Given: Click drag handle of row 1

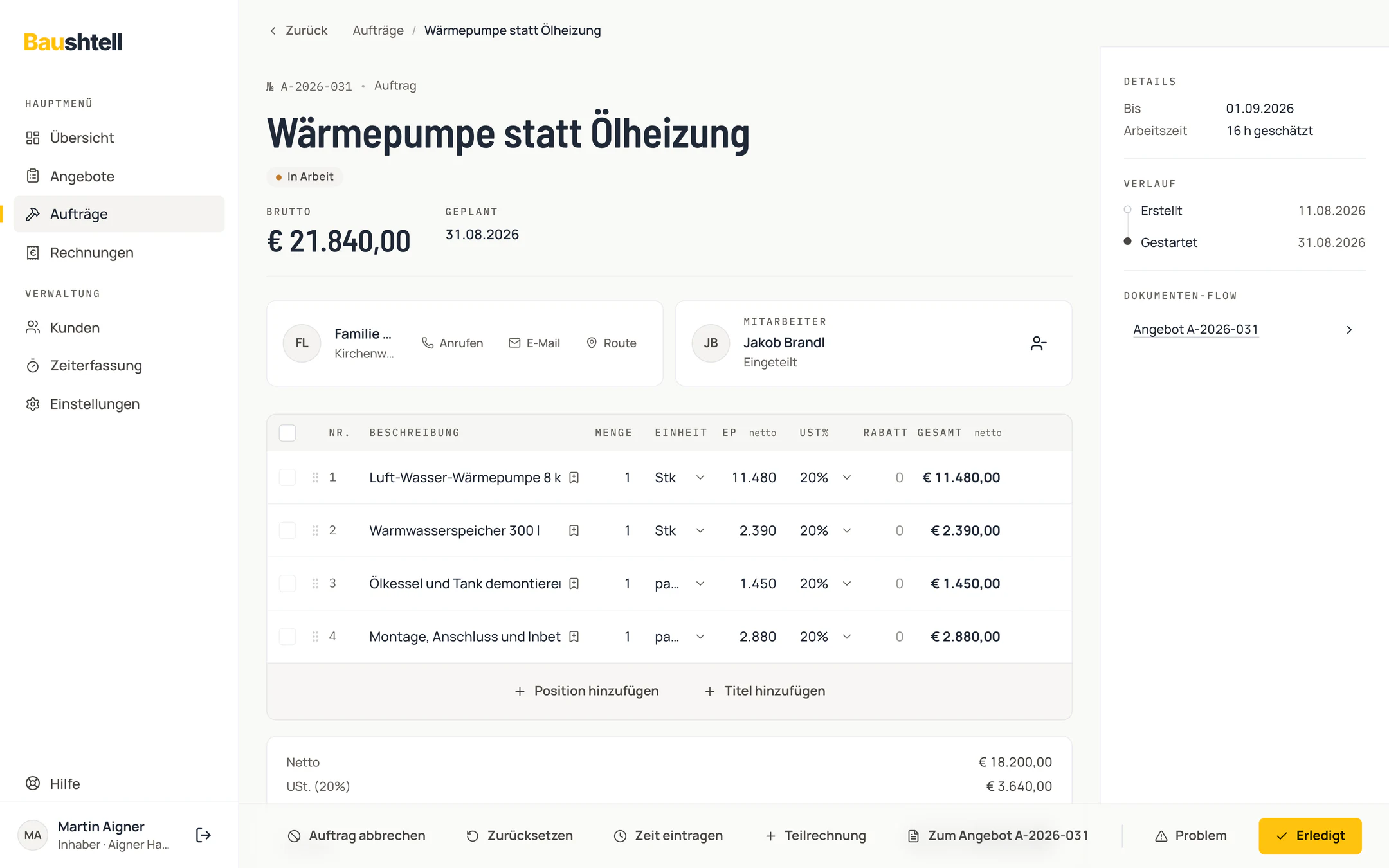Looking at the screenshot, I should coord(315,478).
